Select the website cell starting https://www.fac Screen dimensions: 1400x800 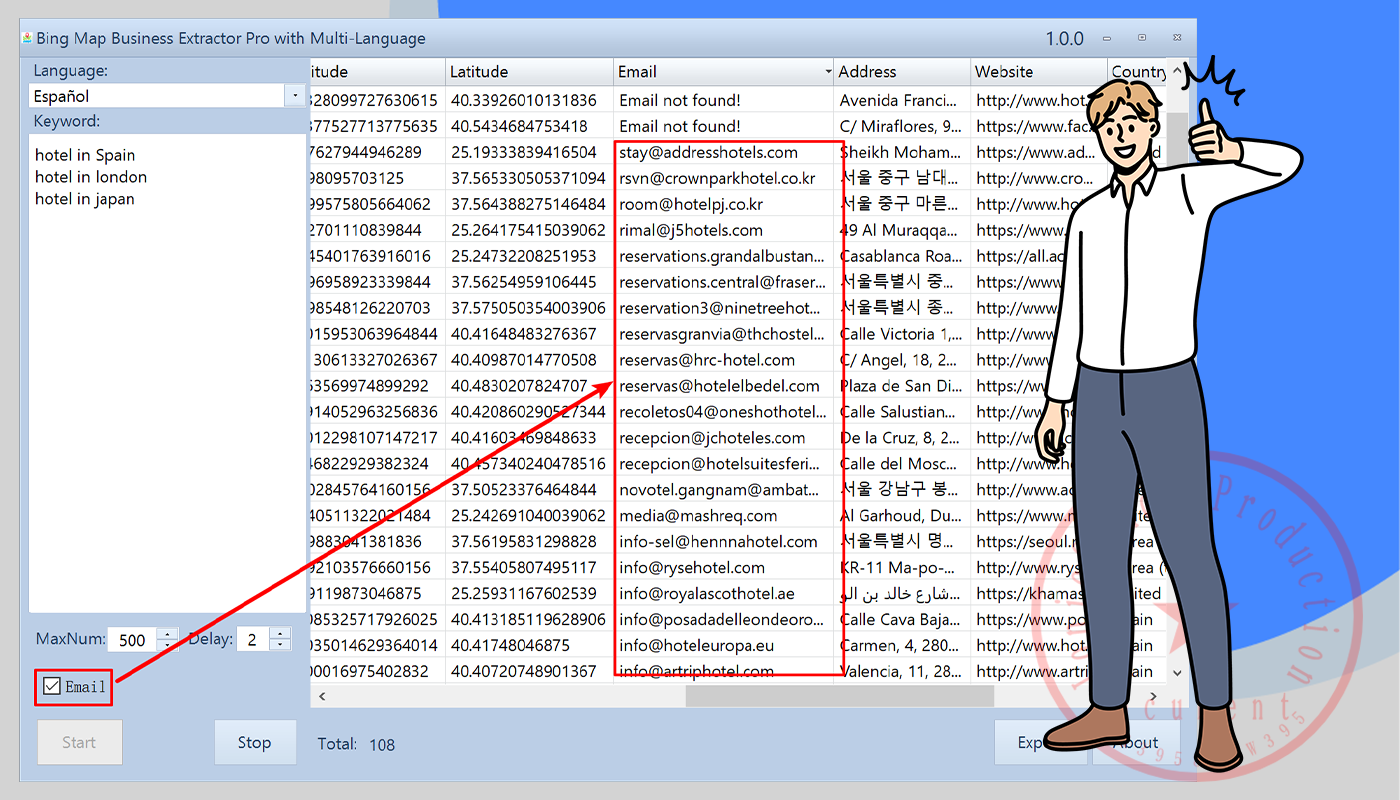[x=1039, y=126]
